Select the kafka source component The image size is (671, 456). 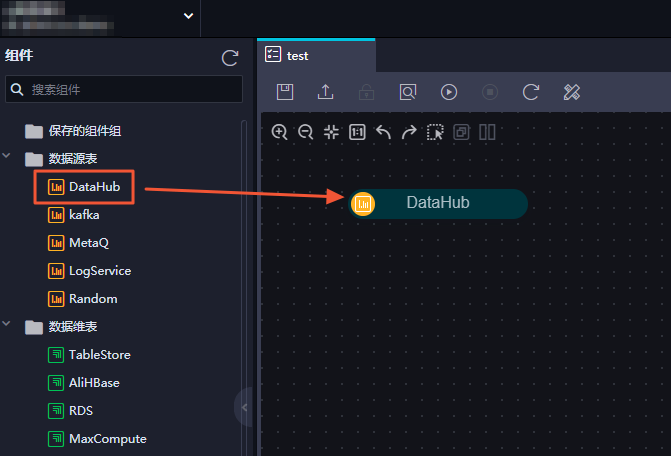tap(74, 215)
